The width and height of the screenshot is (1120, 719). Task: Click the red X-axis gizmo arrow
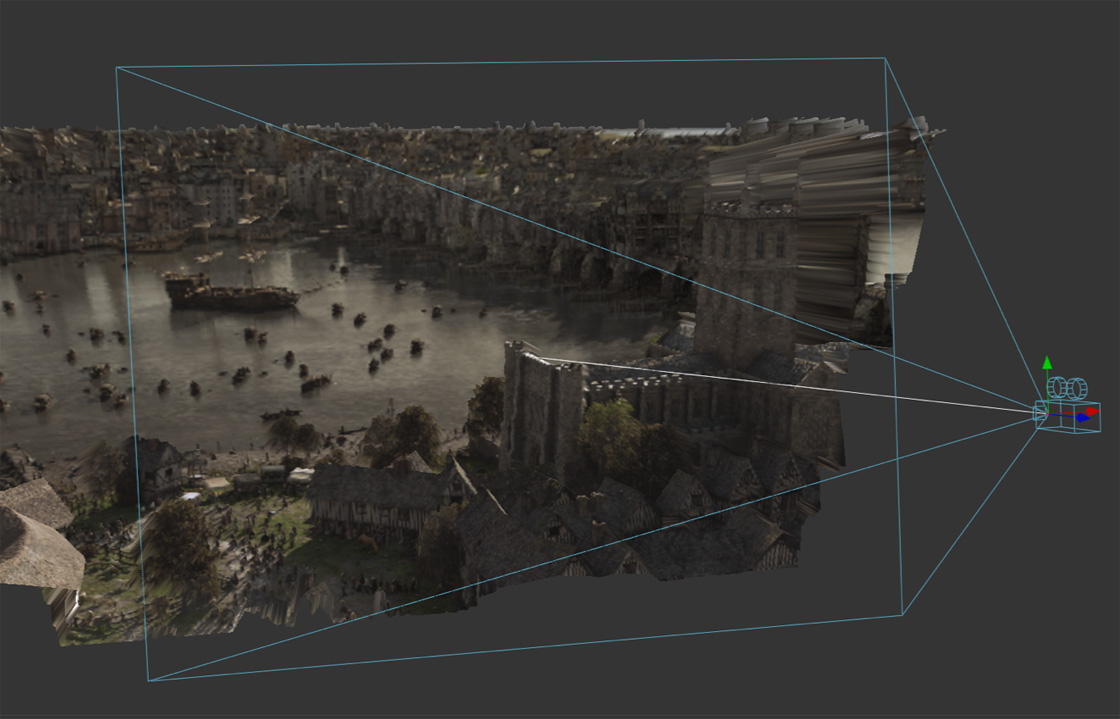point(1092,411)
